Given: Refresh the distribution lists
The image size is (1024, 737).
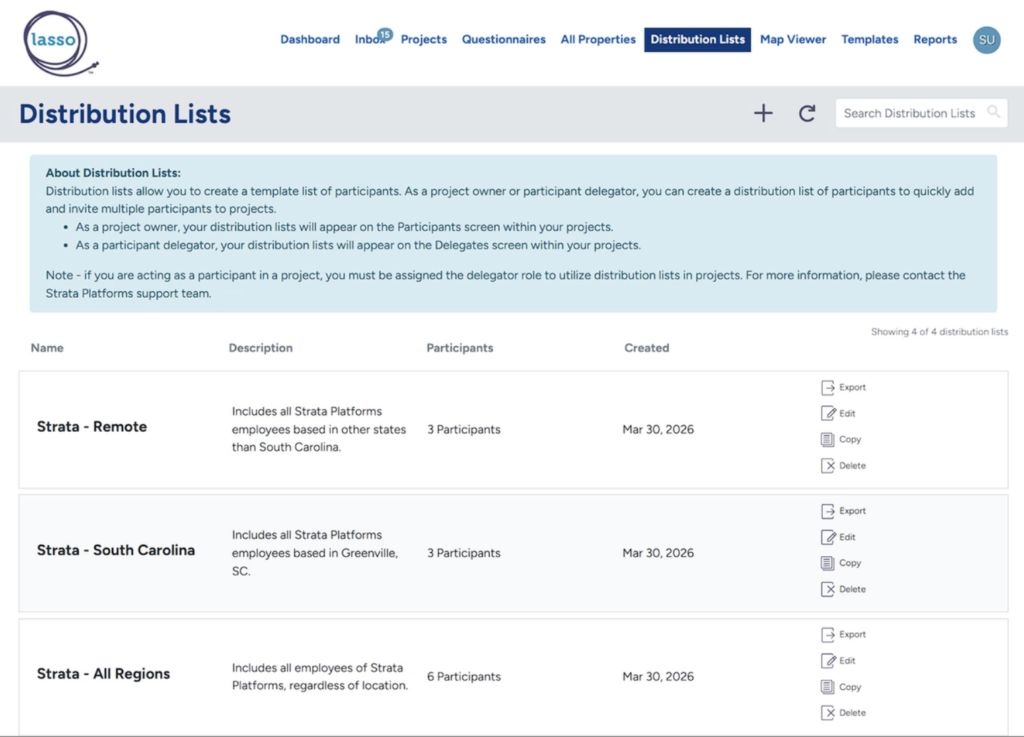Looking at the screenshot, I should coord(807,113).
